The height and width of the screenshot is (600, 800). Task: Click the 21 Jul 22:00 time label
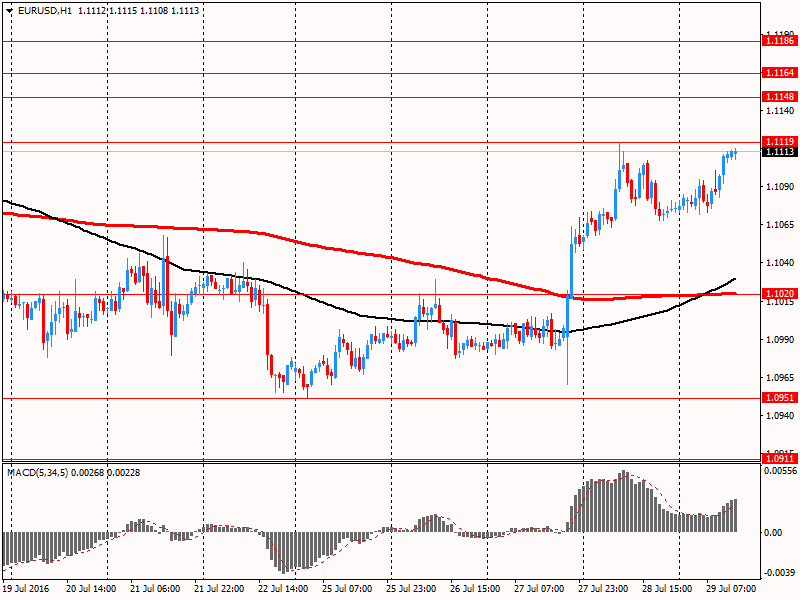pos(219,588)
